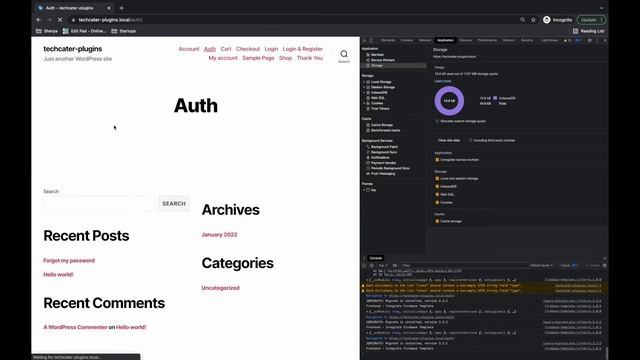Expand the top frame node under Frames
Image resolution: width=640 pixels, height=360 pixels.
click(364, 190)
